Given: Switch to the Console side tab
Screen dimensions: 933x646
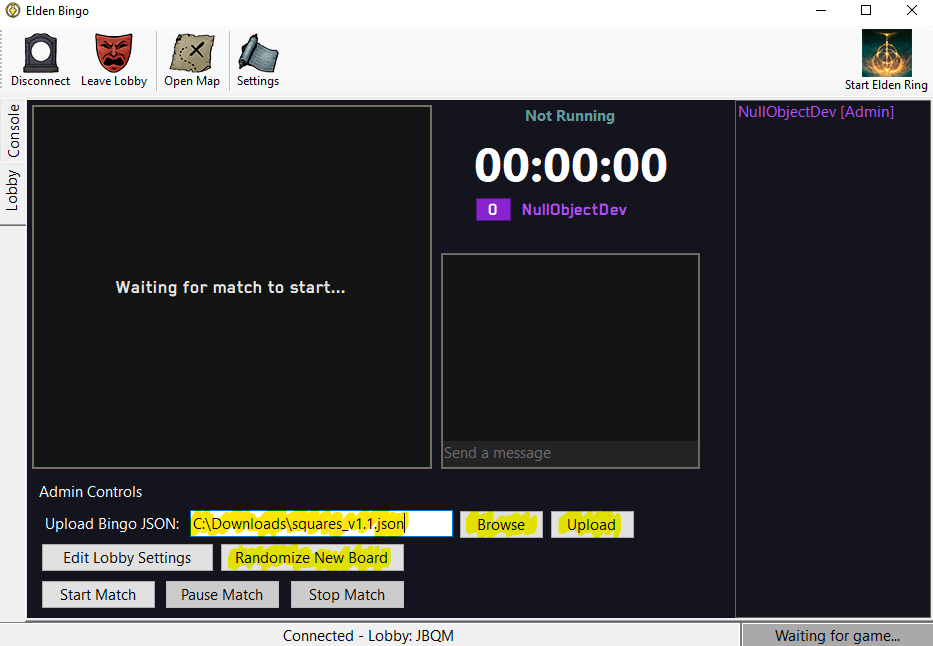Looking at the screenshot, I should click(x=13, y=131).
